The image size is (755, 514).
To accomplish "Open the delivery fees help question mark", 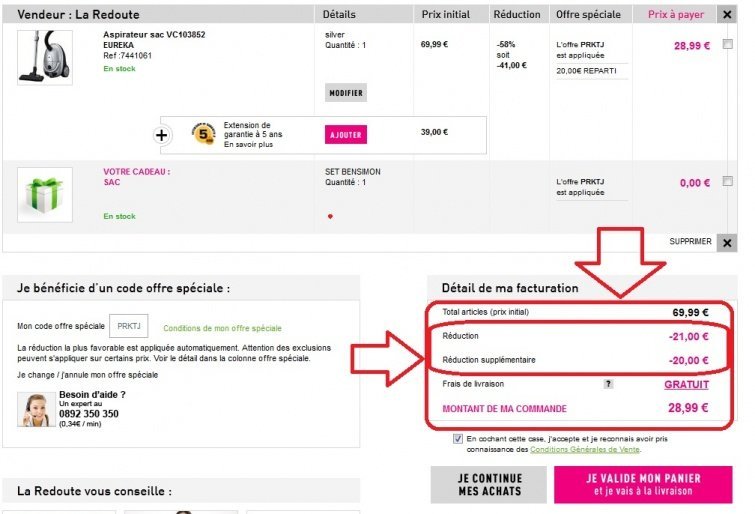I will [608, 384].
